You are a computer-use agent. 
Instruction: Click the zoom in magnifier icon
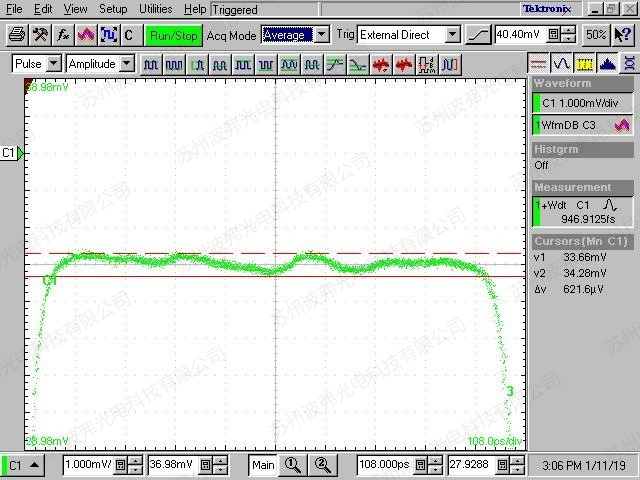tap(293, 465)
